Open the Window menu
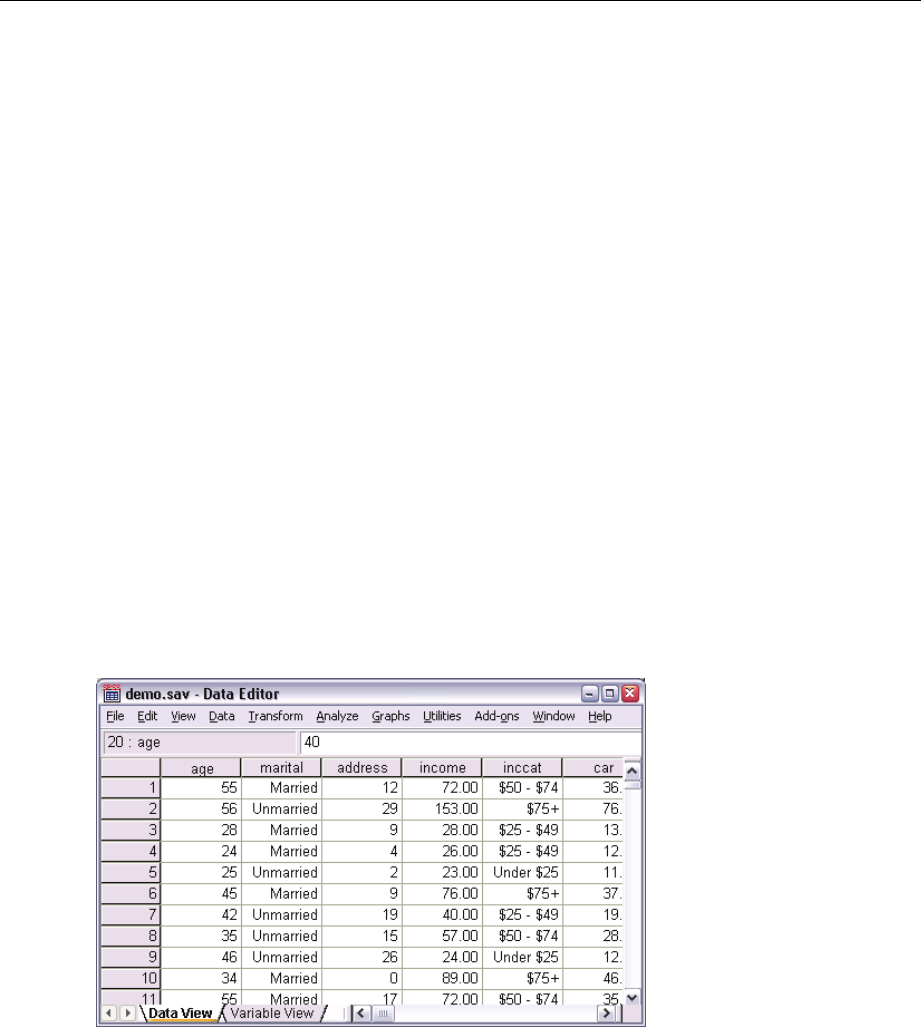 tap(554, 716)
